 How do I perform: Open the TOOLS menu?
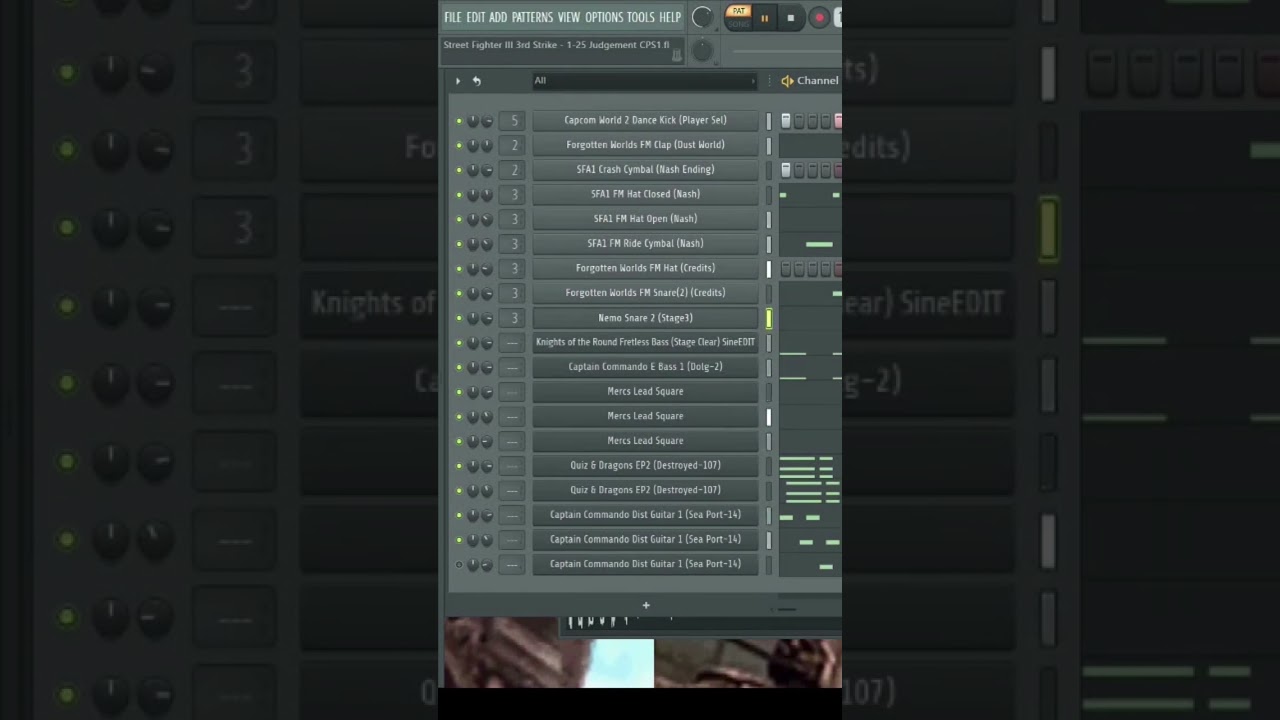pyautogui.click(x=641, y=17)
